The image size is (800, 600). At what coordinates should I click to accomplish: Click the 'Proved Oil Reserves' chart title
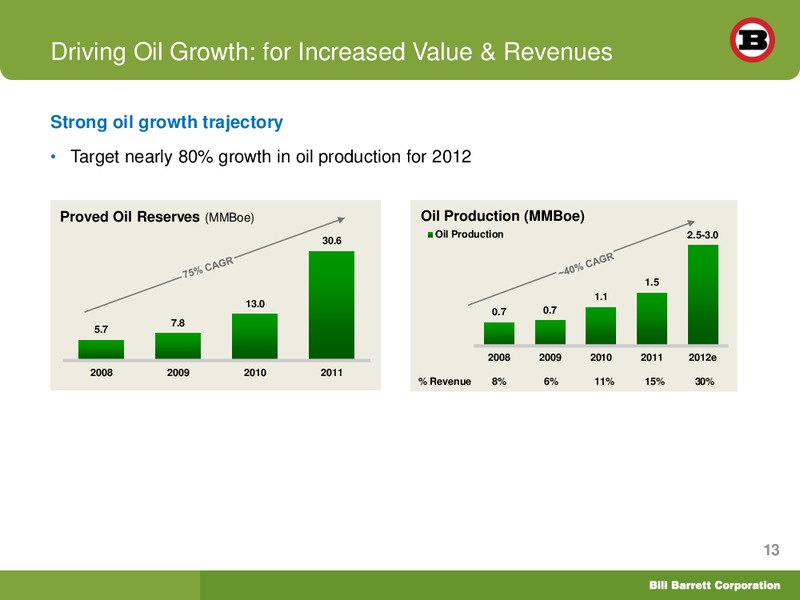click(157, 217)
